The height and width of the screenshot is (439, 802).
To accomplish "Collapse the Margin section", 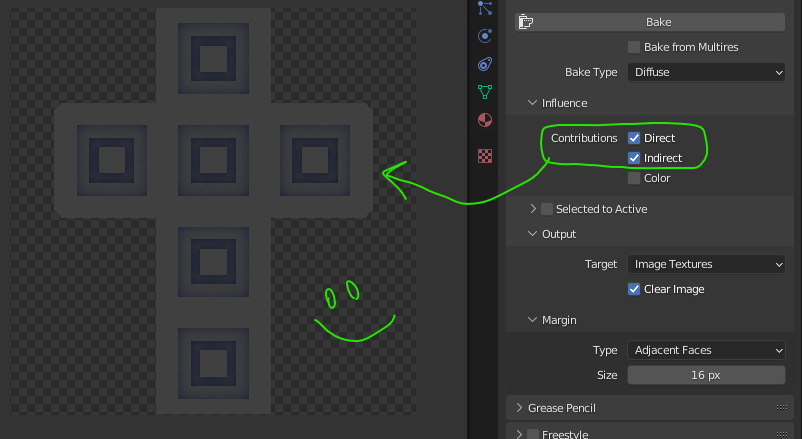I will 532,320.
